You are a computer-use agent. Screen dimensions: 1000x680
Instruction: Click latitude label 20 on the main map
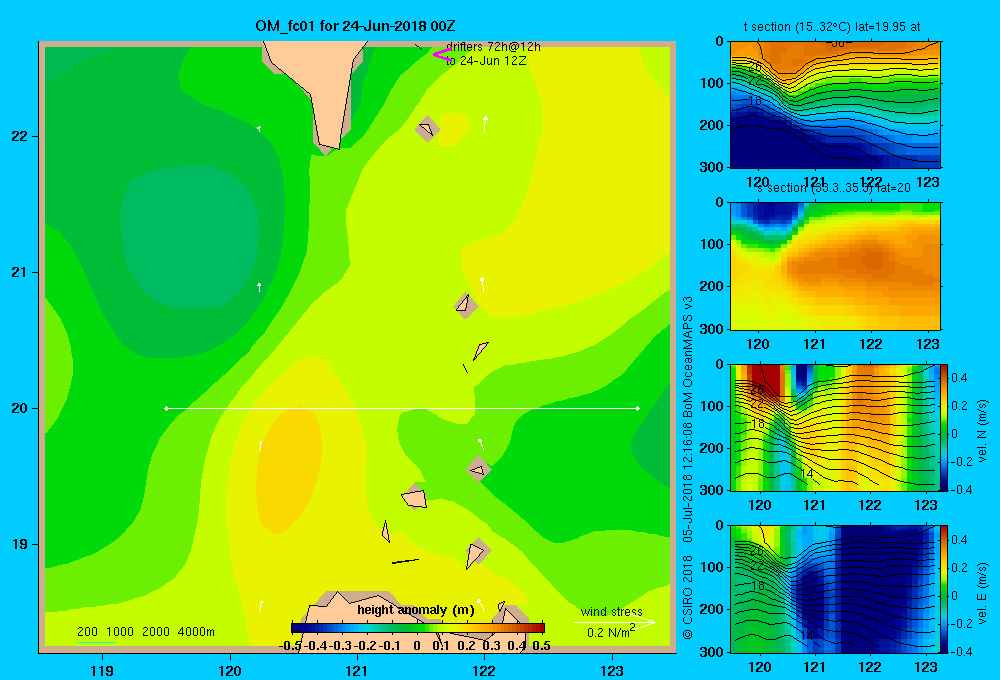[19, 408]
